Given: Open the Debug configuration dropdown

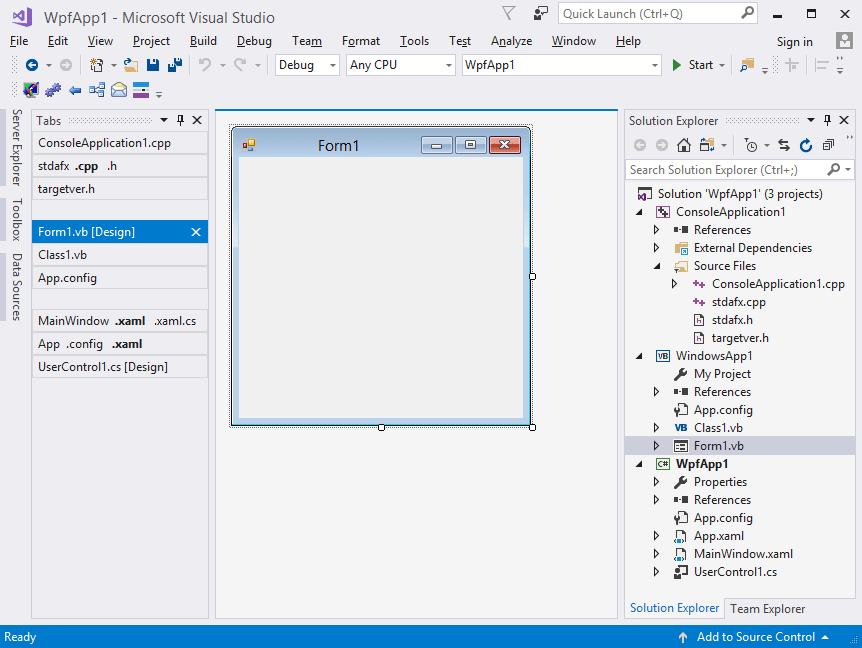Looking at the screenshot, I should (308, 65).
